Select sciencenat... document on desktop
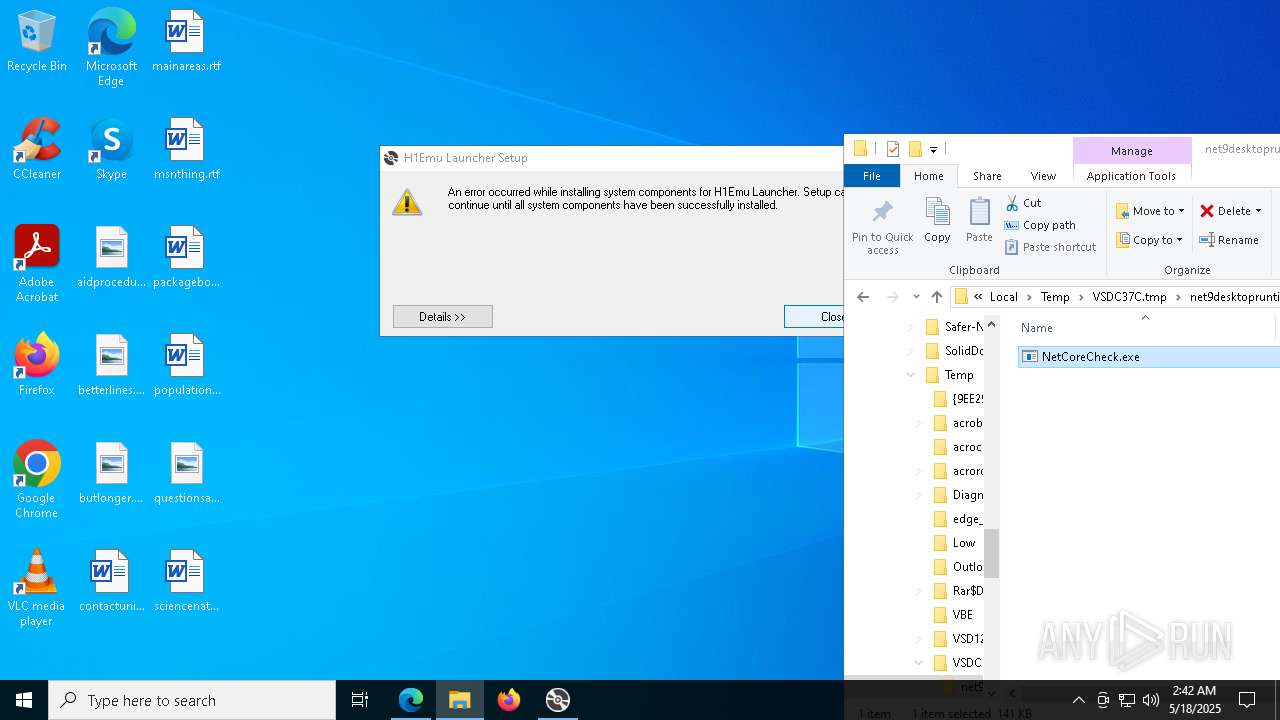The image size is (1280, 720). point(186,582)
